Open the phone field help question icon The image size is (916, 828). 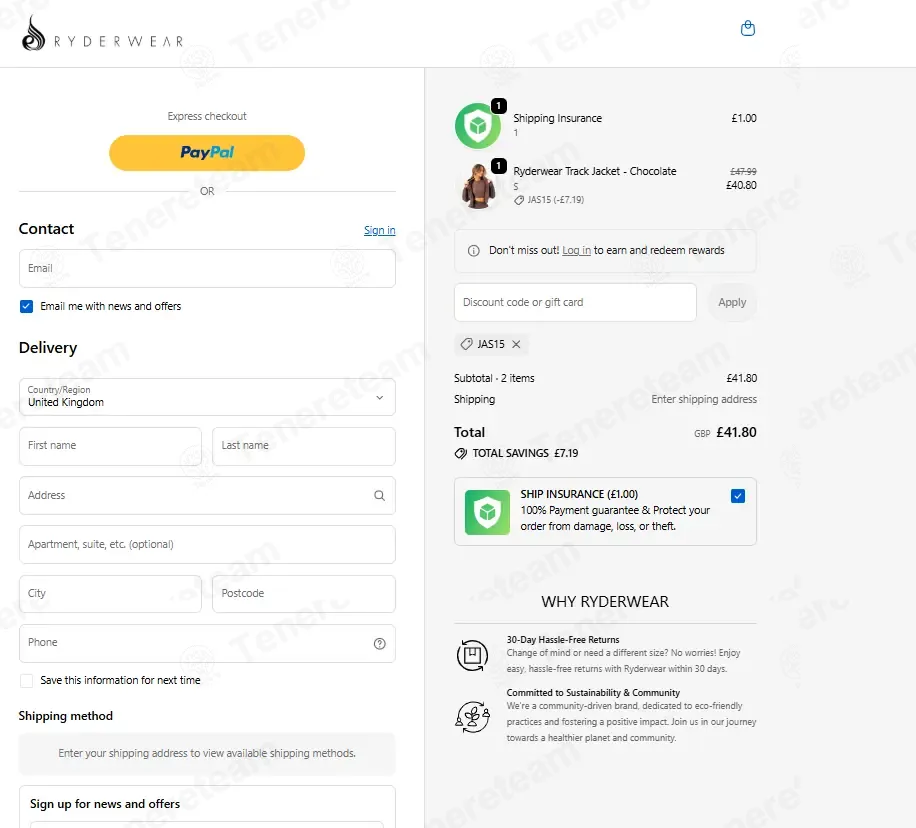click(380, 643)
